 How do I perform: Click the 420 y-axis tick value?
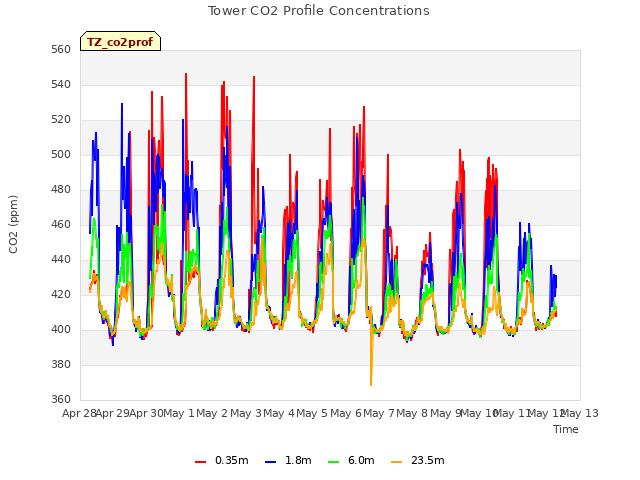coord(61,295)
